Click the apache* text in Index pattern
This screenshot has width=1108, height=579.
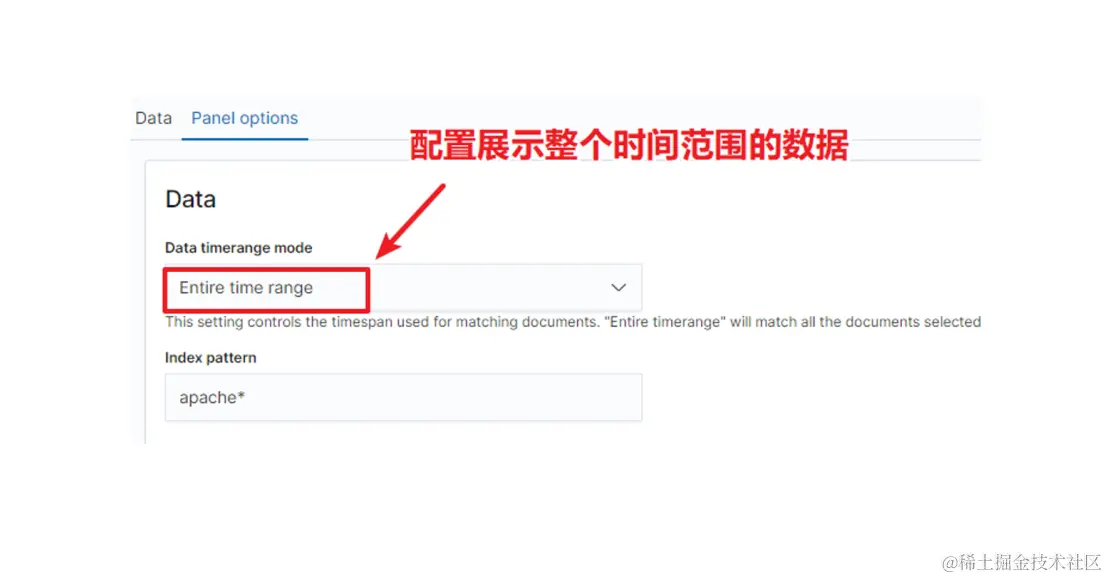(212, 397)
